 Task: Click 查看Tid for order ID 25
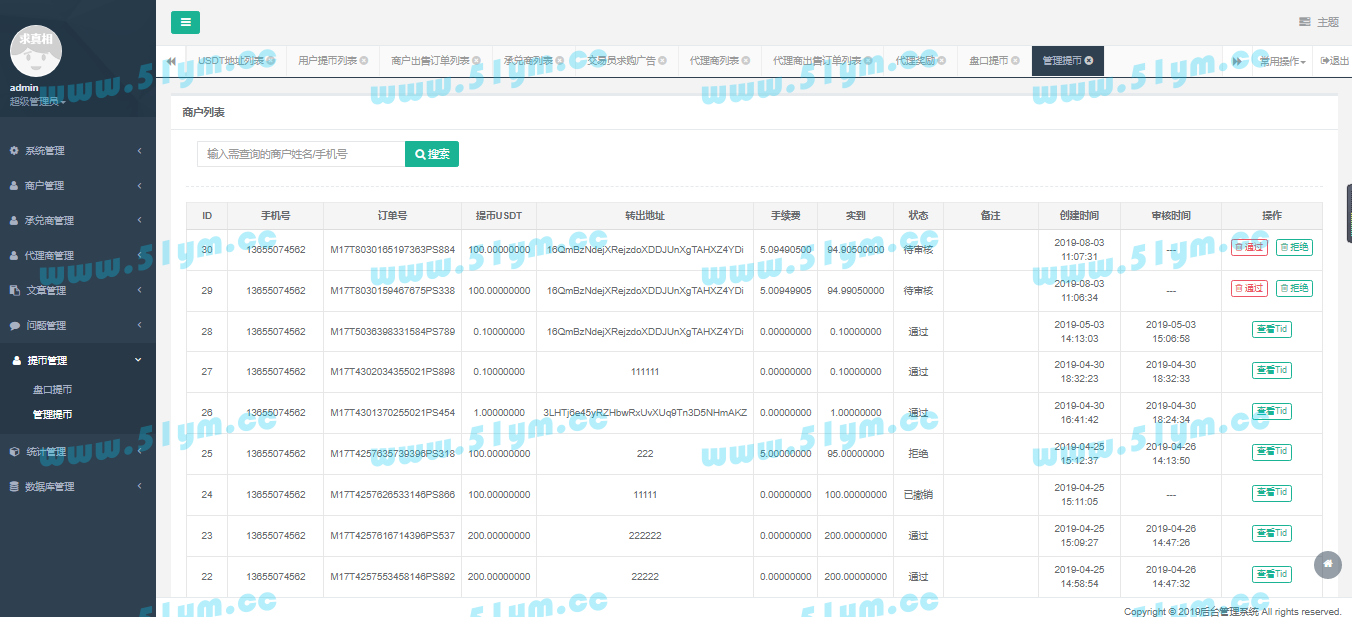click(1272, 452)
